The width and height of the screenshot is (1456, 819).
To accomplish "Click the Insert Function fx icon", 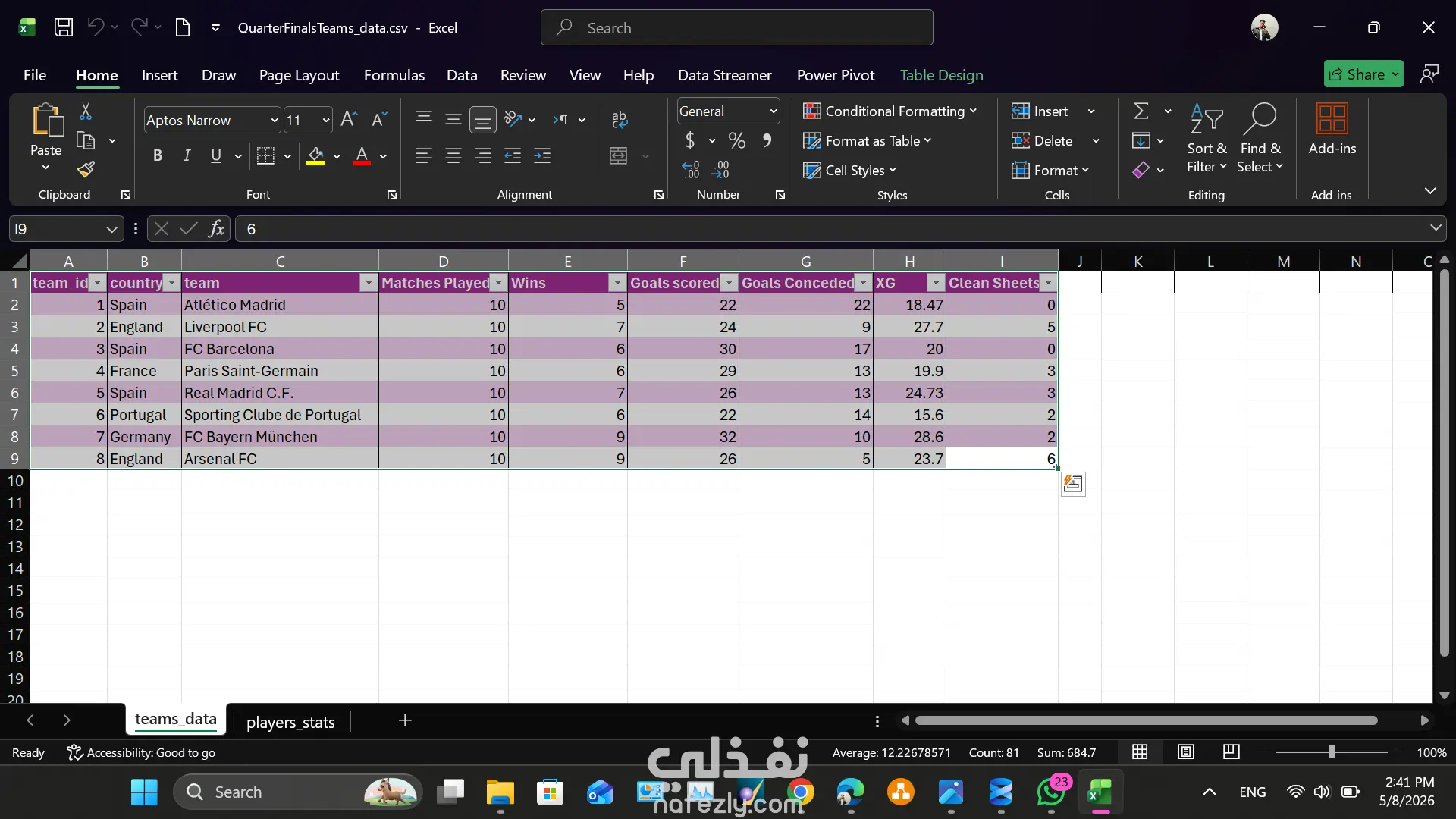I will 217,229.
